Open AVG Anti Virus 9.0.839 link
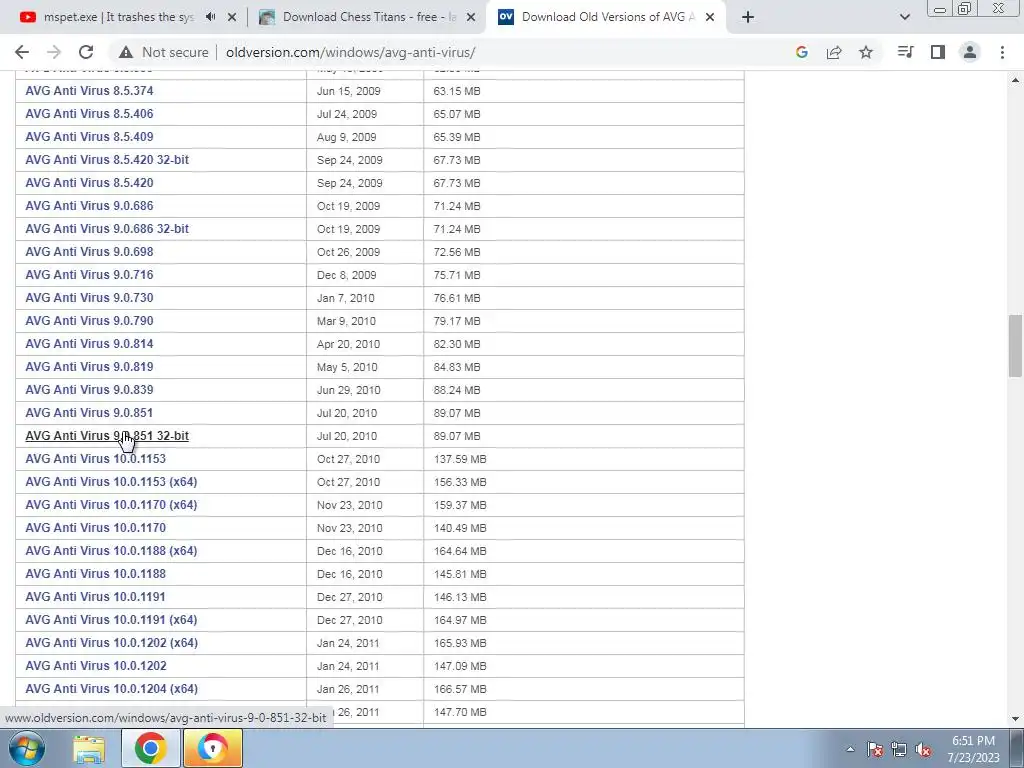 pyautogui.click(x=89, y=390)
